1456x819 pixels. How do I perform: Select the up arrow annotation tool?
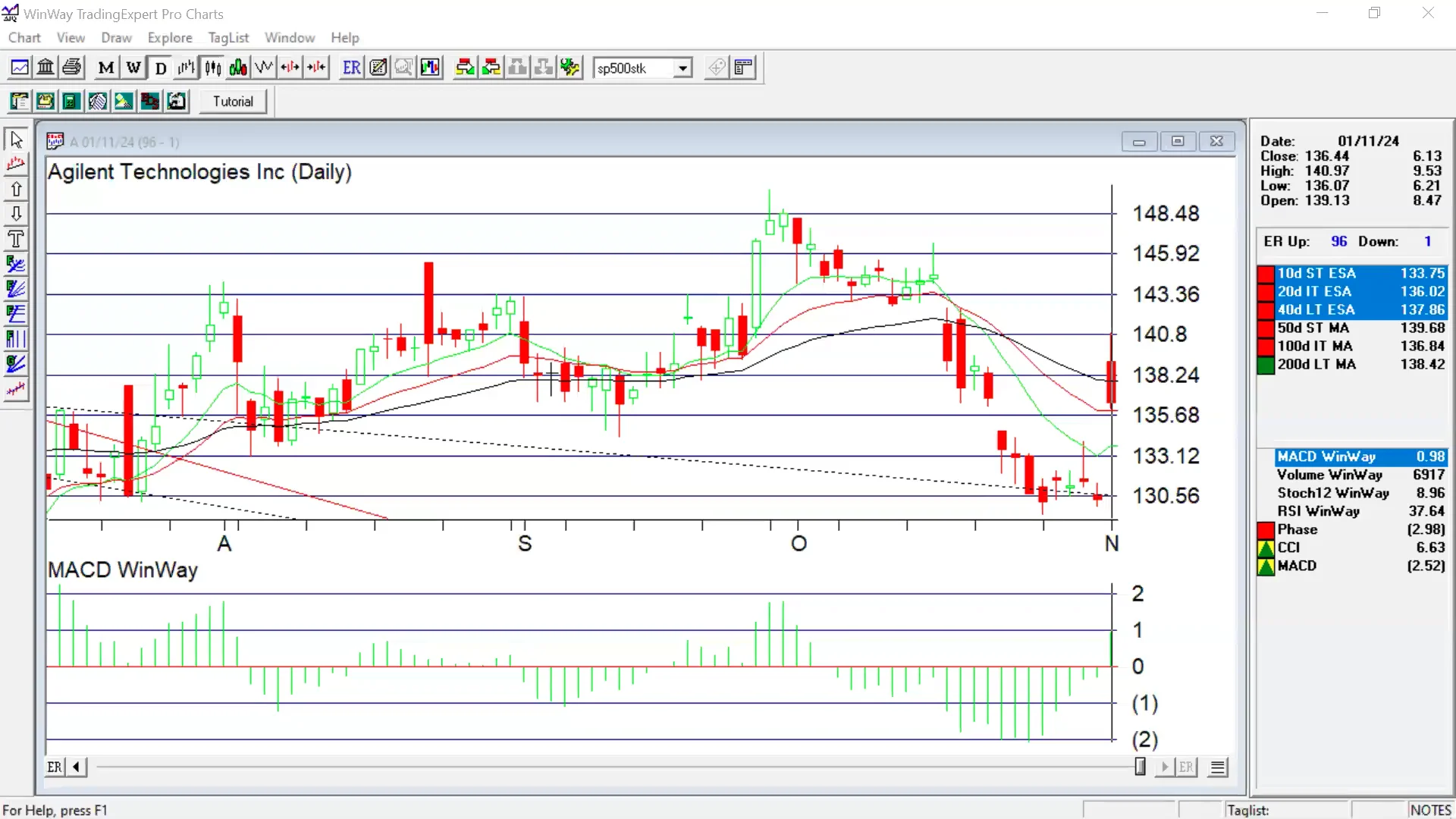15,189
